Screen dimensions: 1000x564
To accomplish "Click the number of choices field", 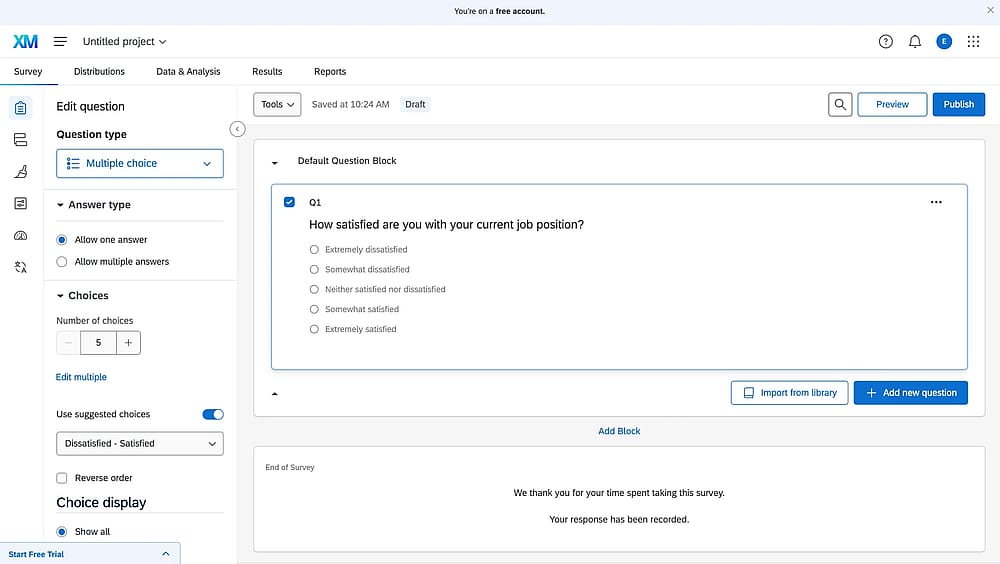I will pyautogui.click(x=98, y=343).
